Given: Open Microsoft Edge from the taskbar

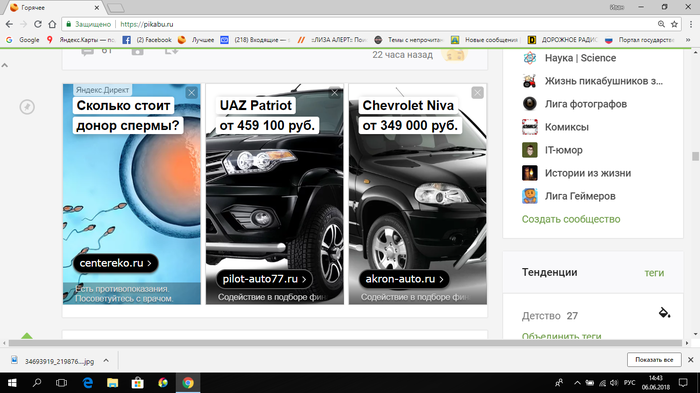Looking at the screenshot, I should [x=88, y=383].
